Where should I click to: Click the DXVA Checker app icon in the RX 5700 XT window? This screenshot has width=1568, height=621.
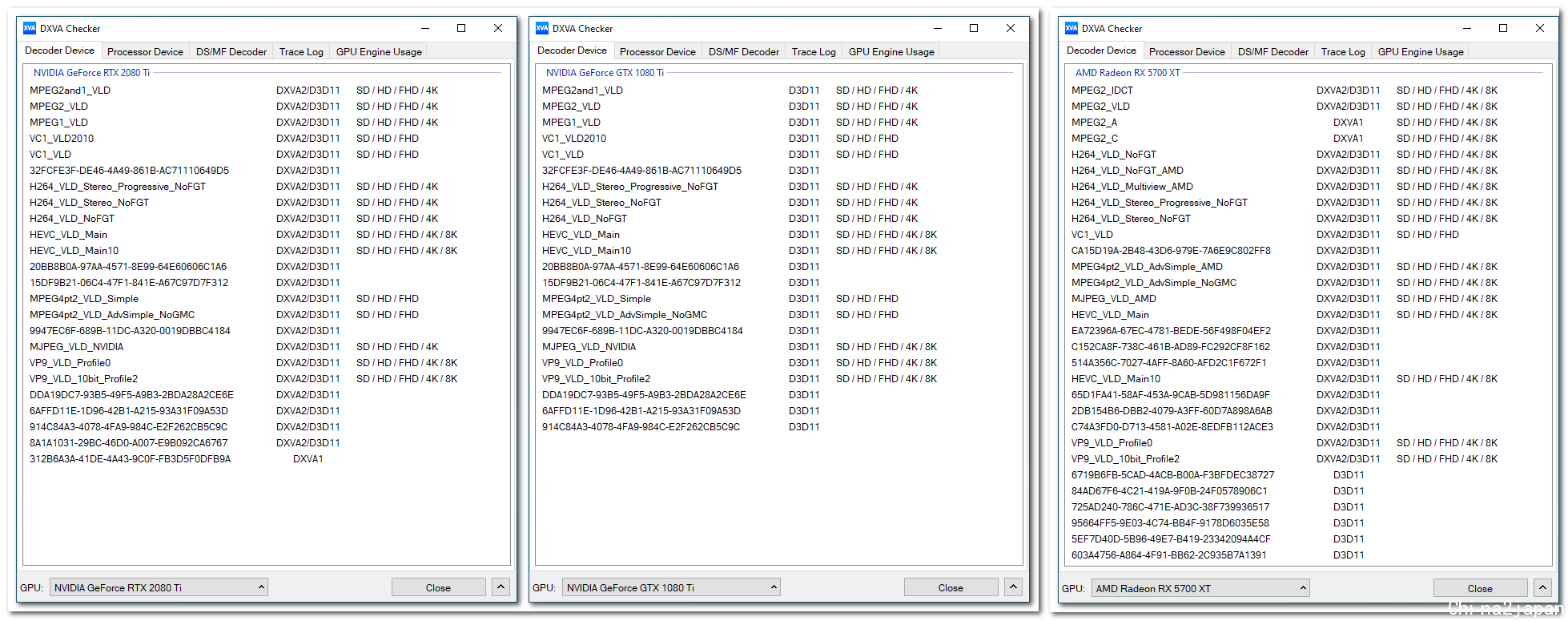pyautogui.click(x=1071, y=28)
